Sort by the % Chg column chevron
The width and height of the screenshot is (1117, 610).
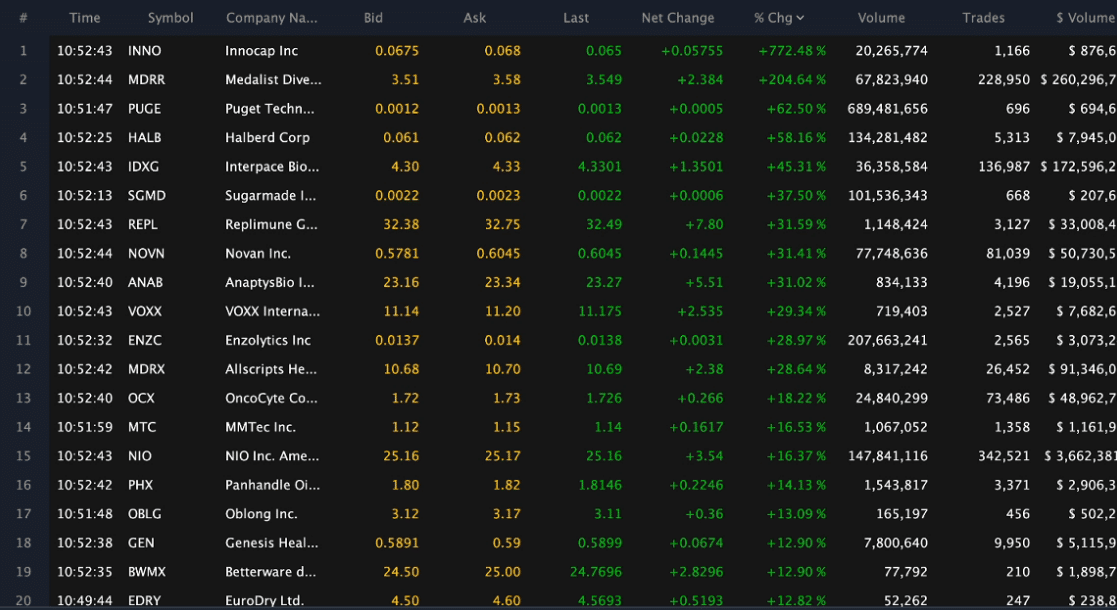tap(800, 19)
